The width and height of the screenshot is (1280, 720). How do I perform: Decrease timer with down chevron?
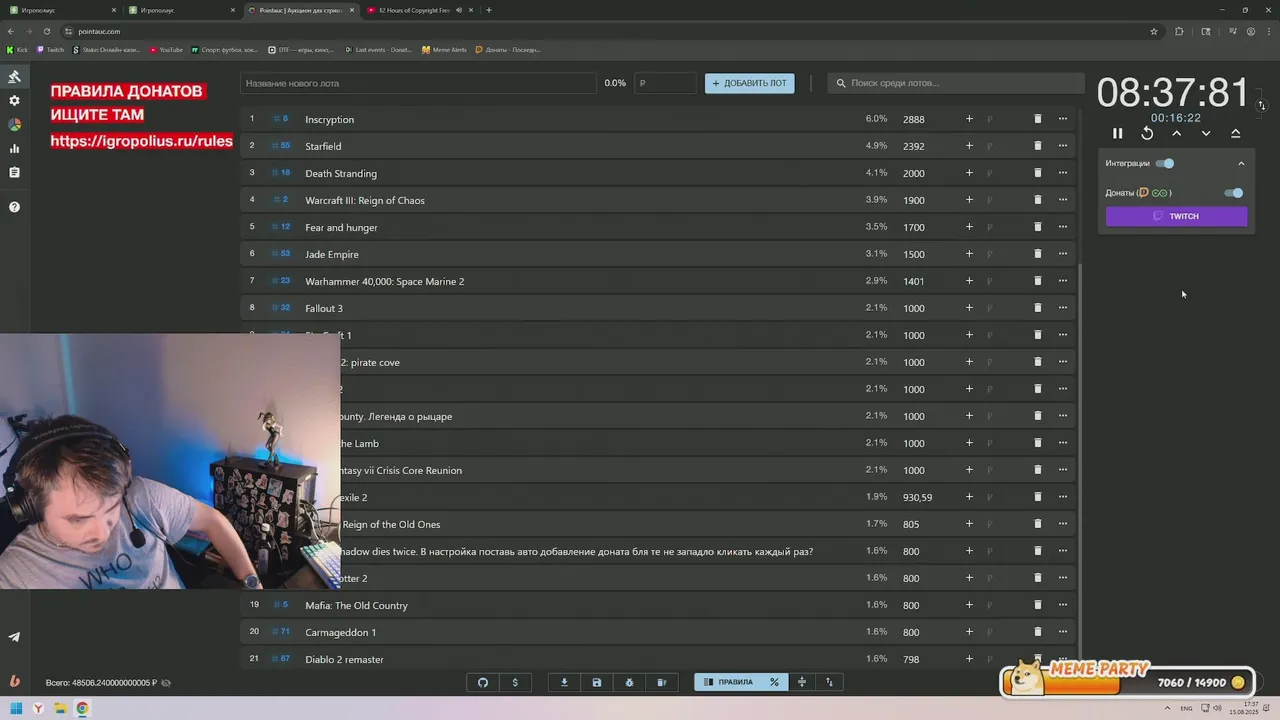pyautogui.click(x=1206, y=133)
